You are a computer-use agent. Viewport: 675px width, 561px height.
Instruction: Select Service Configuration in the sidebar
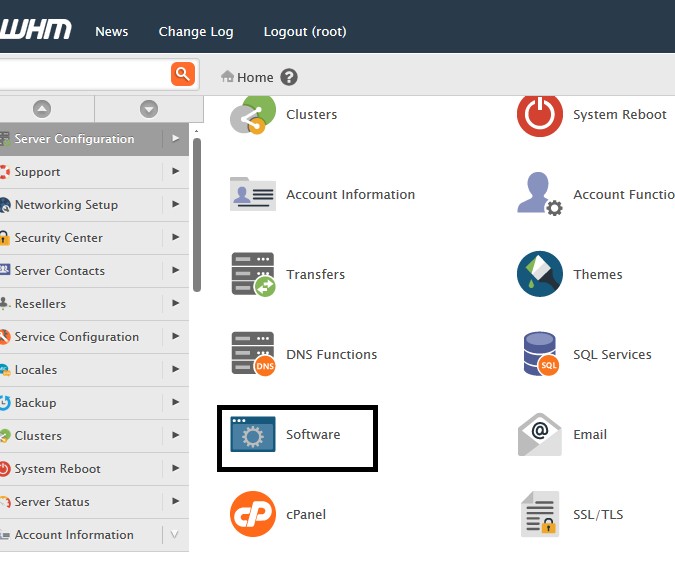(77, 337)
